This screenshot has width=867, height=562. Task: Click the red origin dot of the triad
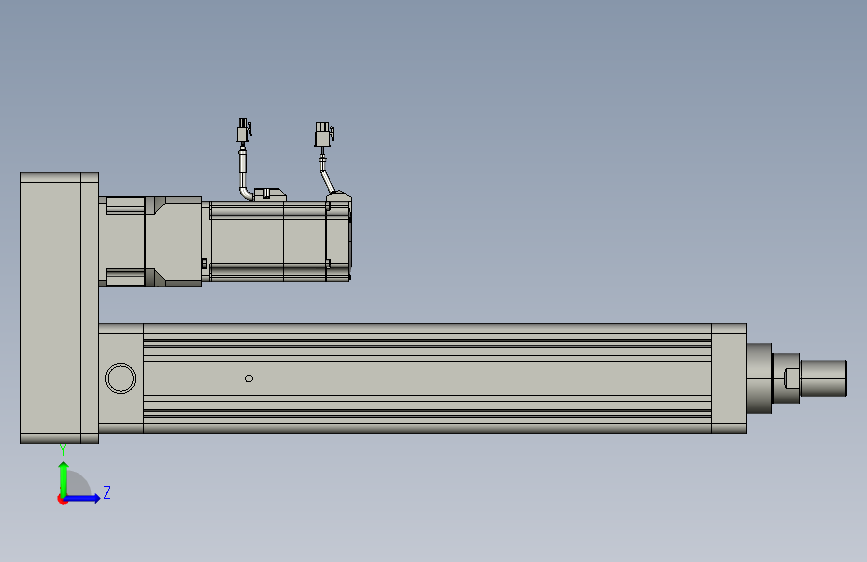pos(62,499)
